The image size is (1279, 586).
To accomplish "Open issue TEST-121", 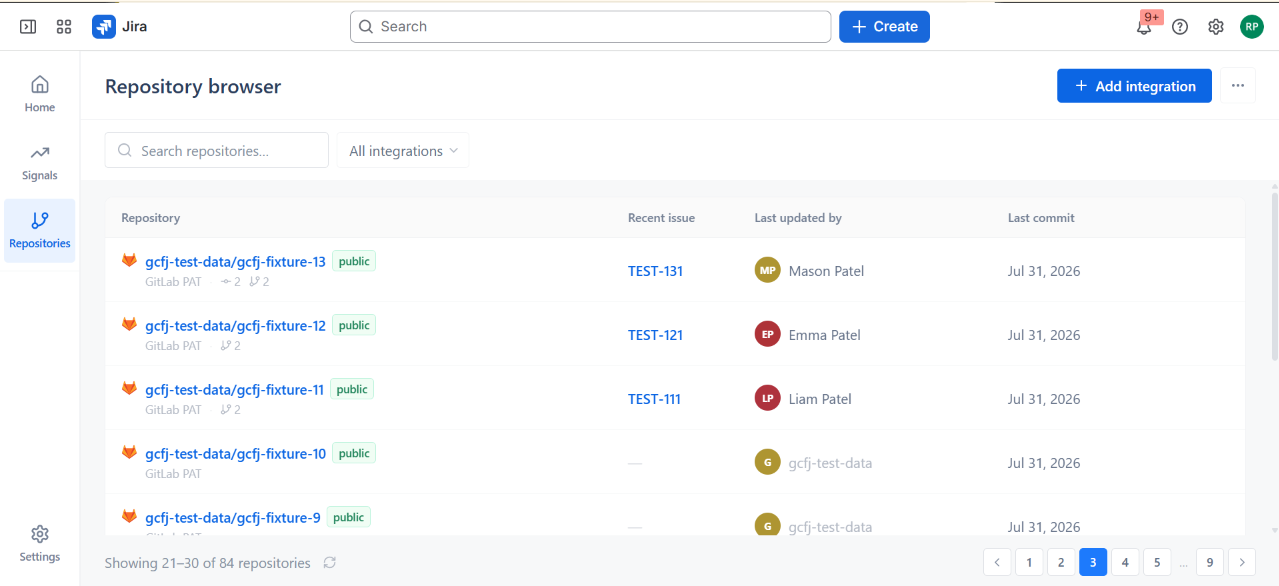I will pyautogui.click(x=655, y=335).
